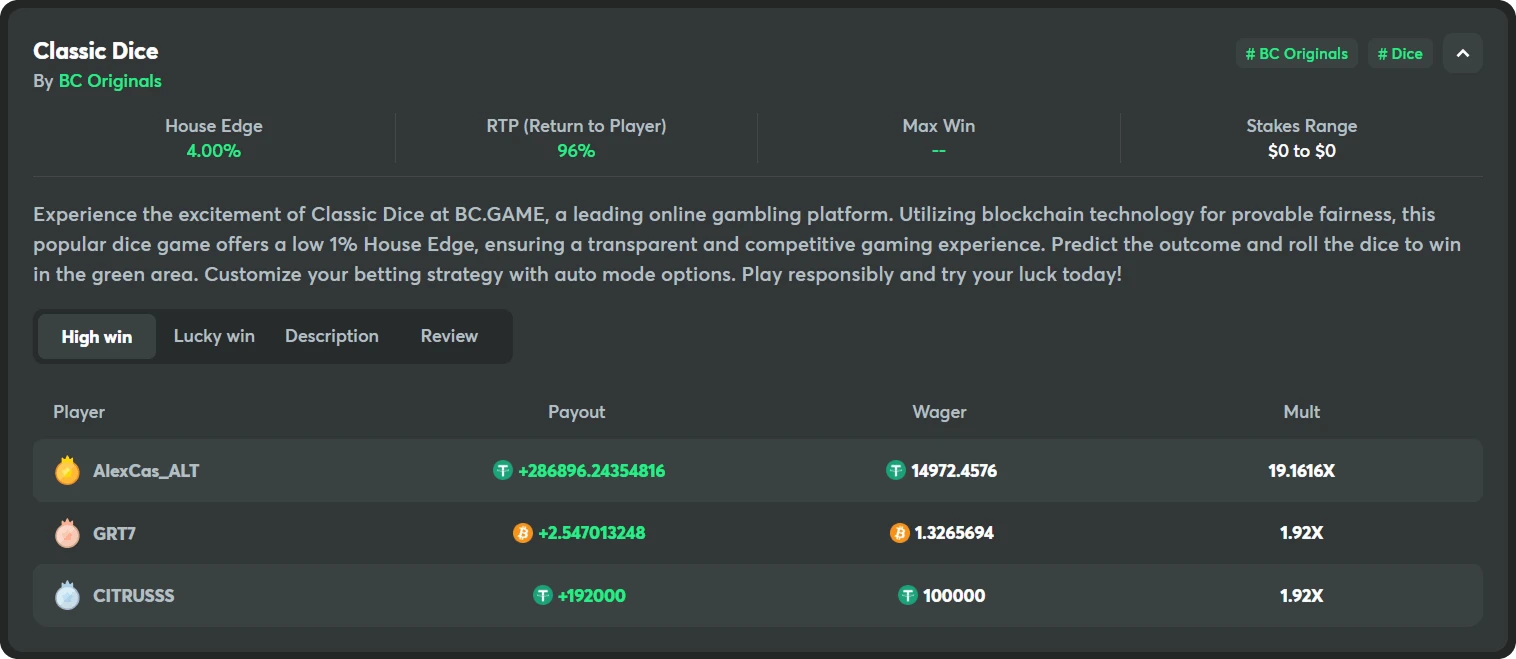Click GRT7's bronze medal avatar icon

click(x=67, y=533)
